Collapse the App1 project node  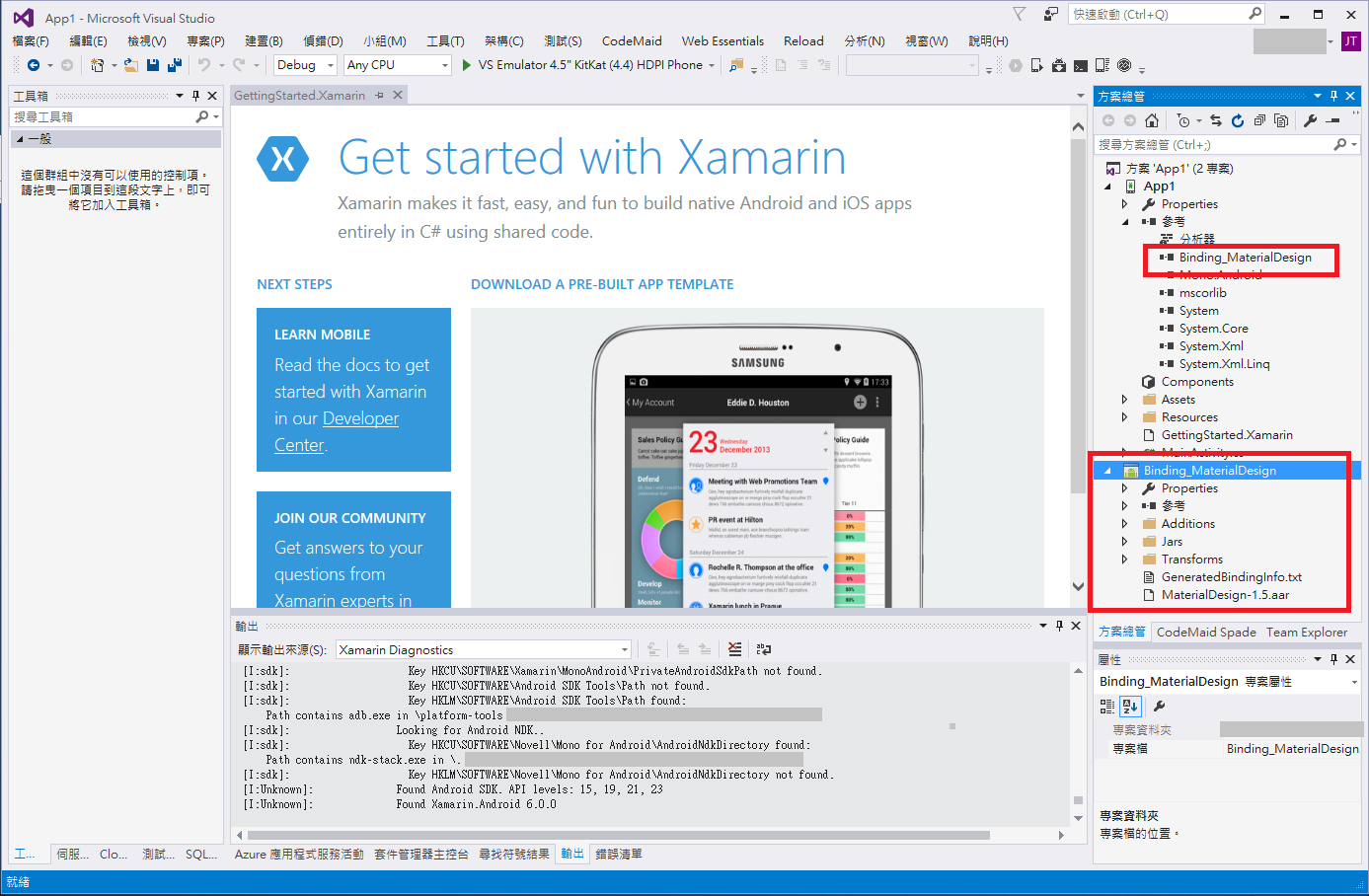[x=1107, y=187]
